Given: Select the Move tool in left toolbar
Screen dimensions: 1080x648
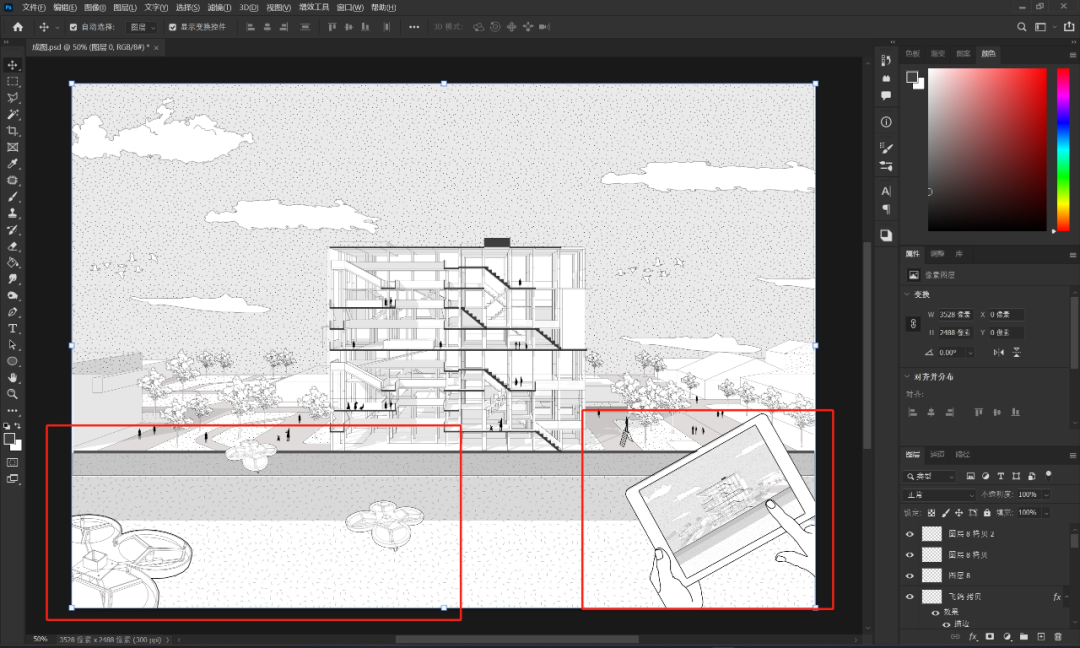Looking at the screenshot, I should 12,65.
